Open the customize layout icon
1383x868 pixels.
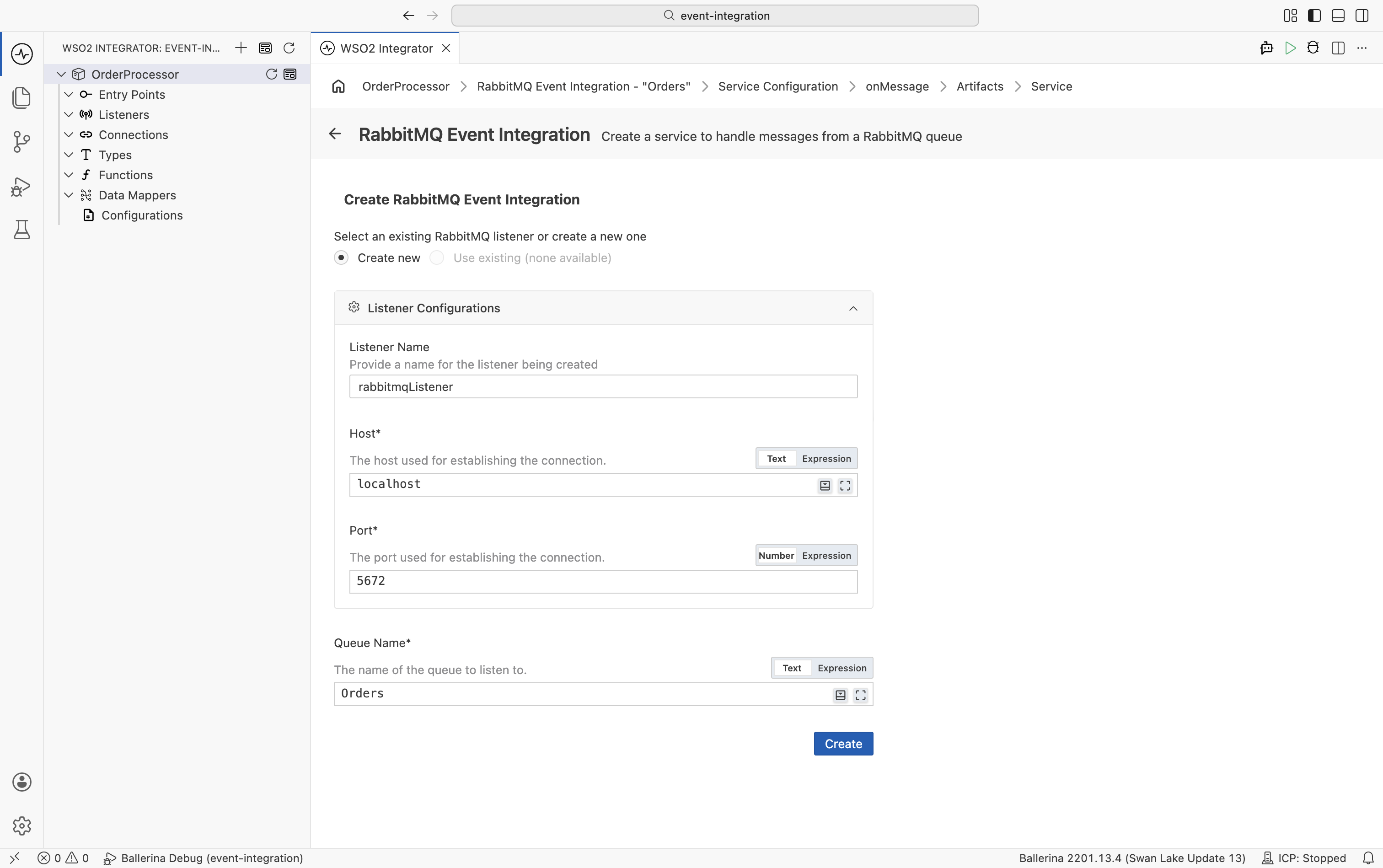click(x=1291, y=16)
